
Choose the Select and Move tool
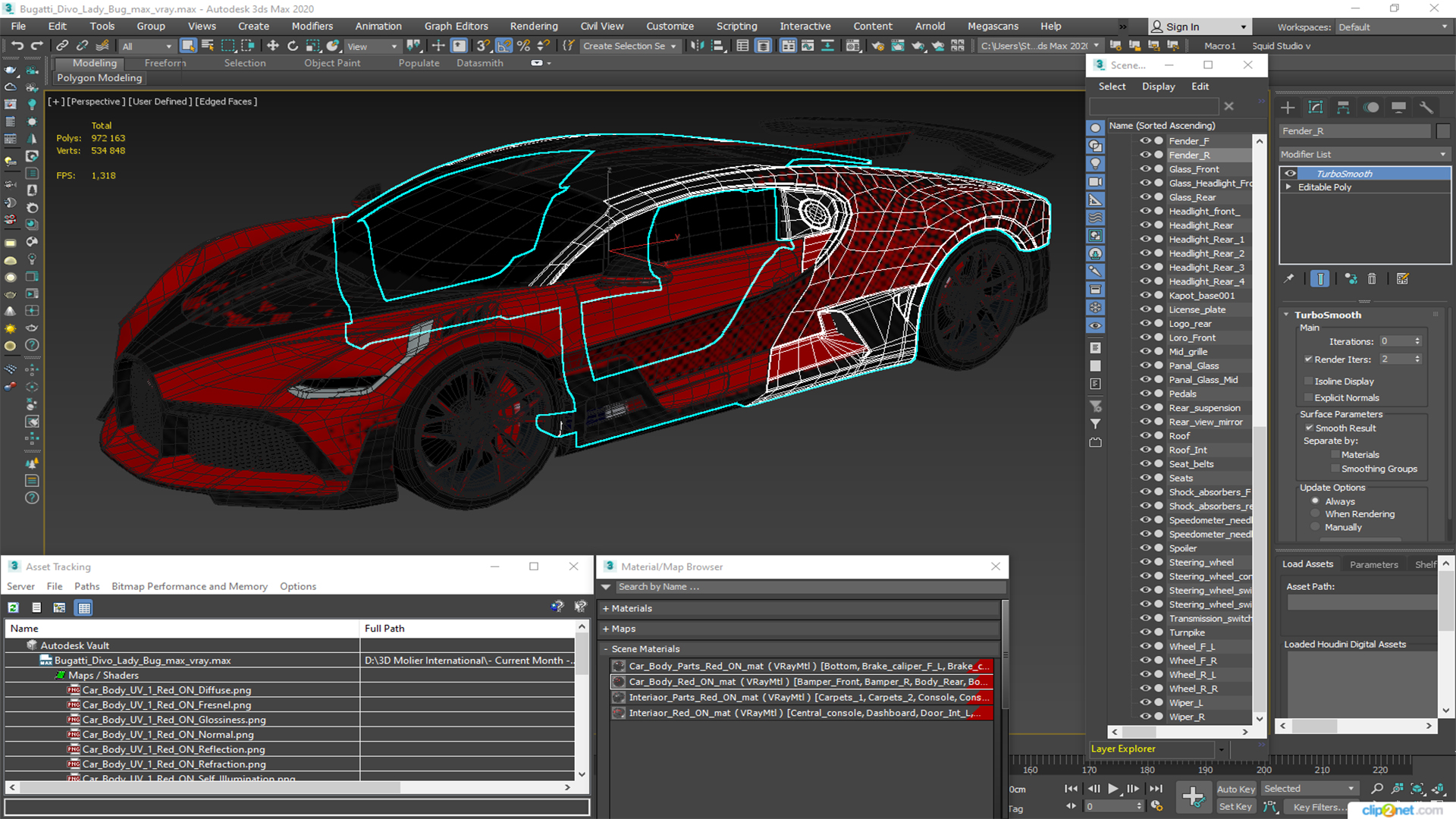coord(273,45)
